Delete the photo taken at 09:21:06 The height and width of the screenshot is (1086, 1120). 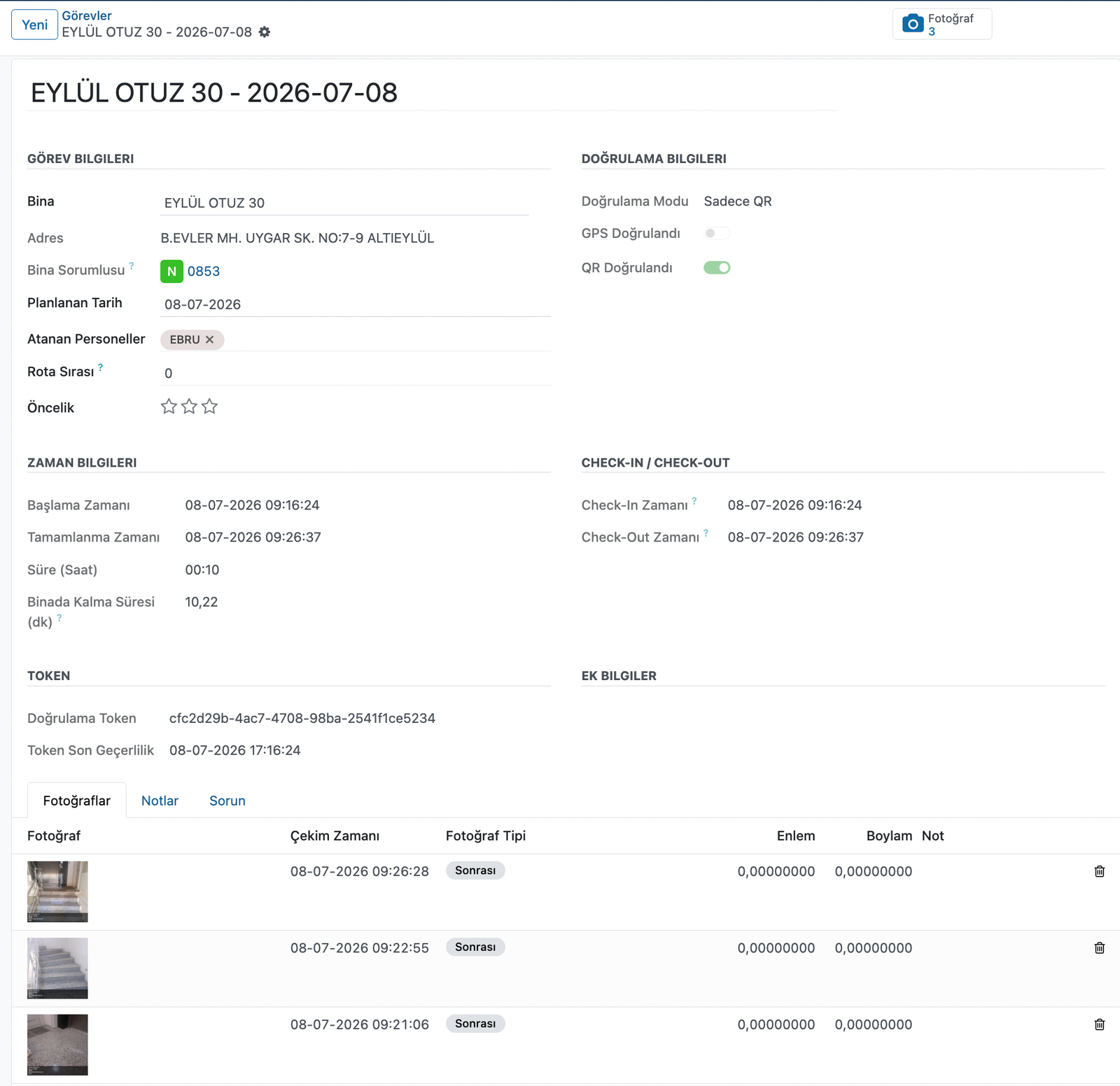(x=1099, y=1024)
